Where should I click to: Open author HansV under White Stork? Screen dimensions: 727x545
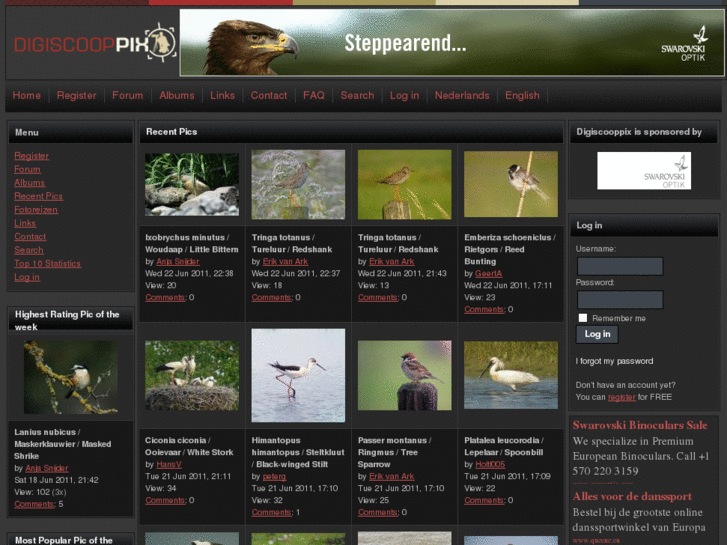click(x=169, y=464)
